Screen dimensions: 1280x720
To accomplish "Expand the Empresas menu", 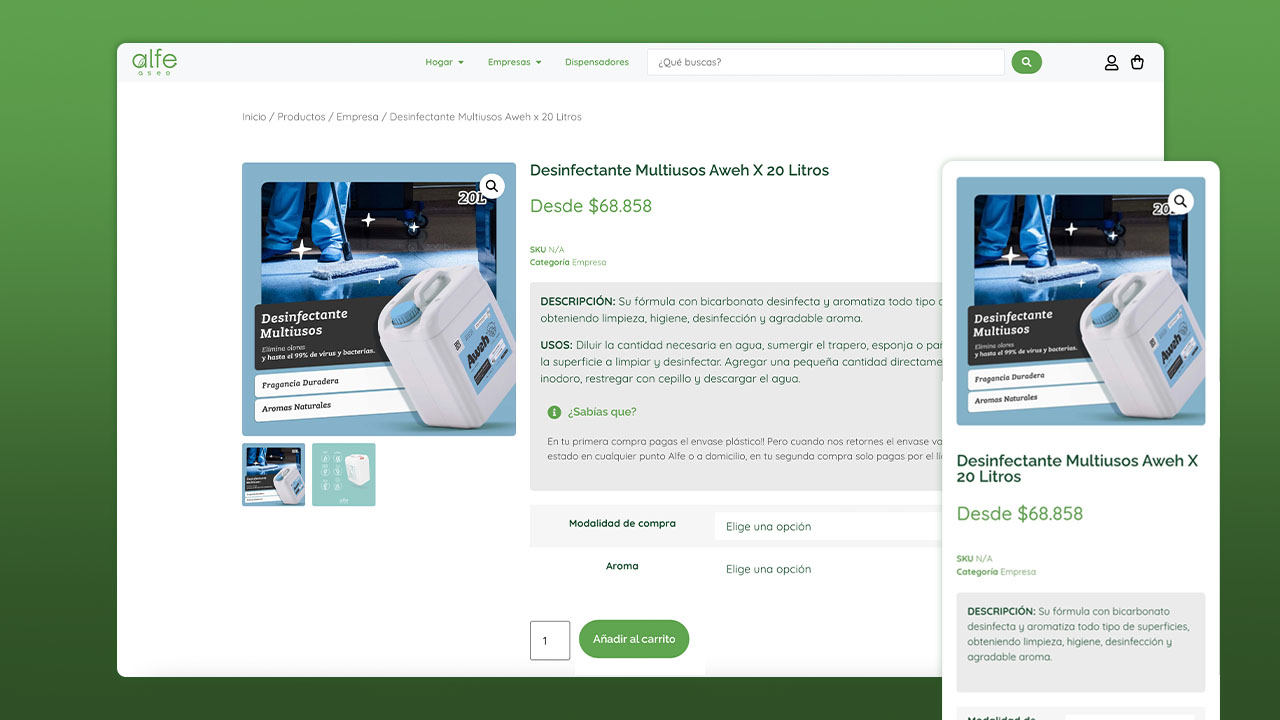I will (514, 62).
